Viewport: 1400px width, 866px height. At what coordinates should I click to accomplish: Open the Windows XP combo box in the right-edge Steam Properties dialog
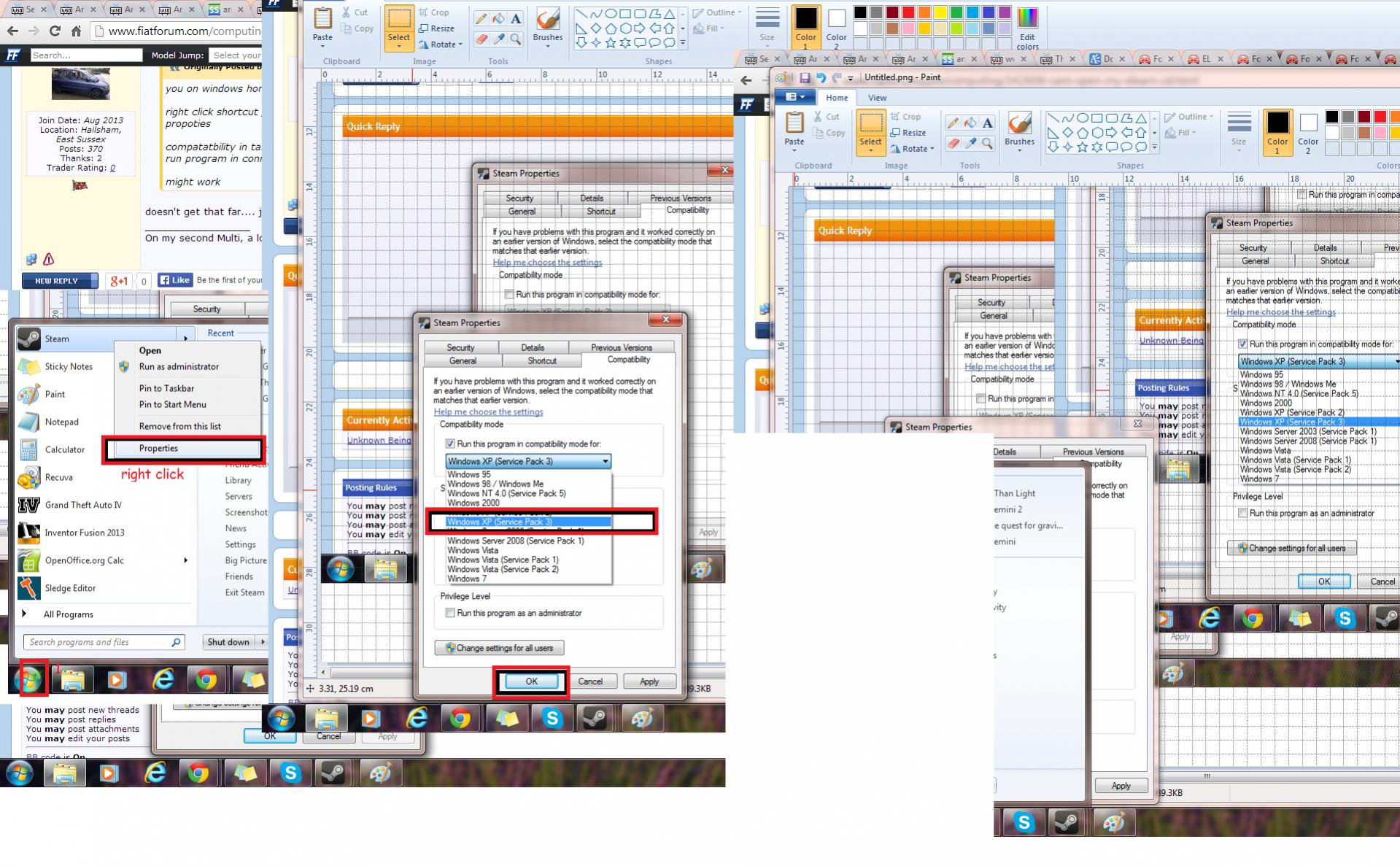click(1318, 361)
